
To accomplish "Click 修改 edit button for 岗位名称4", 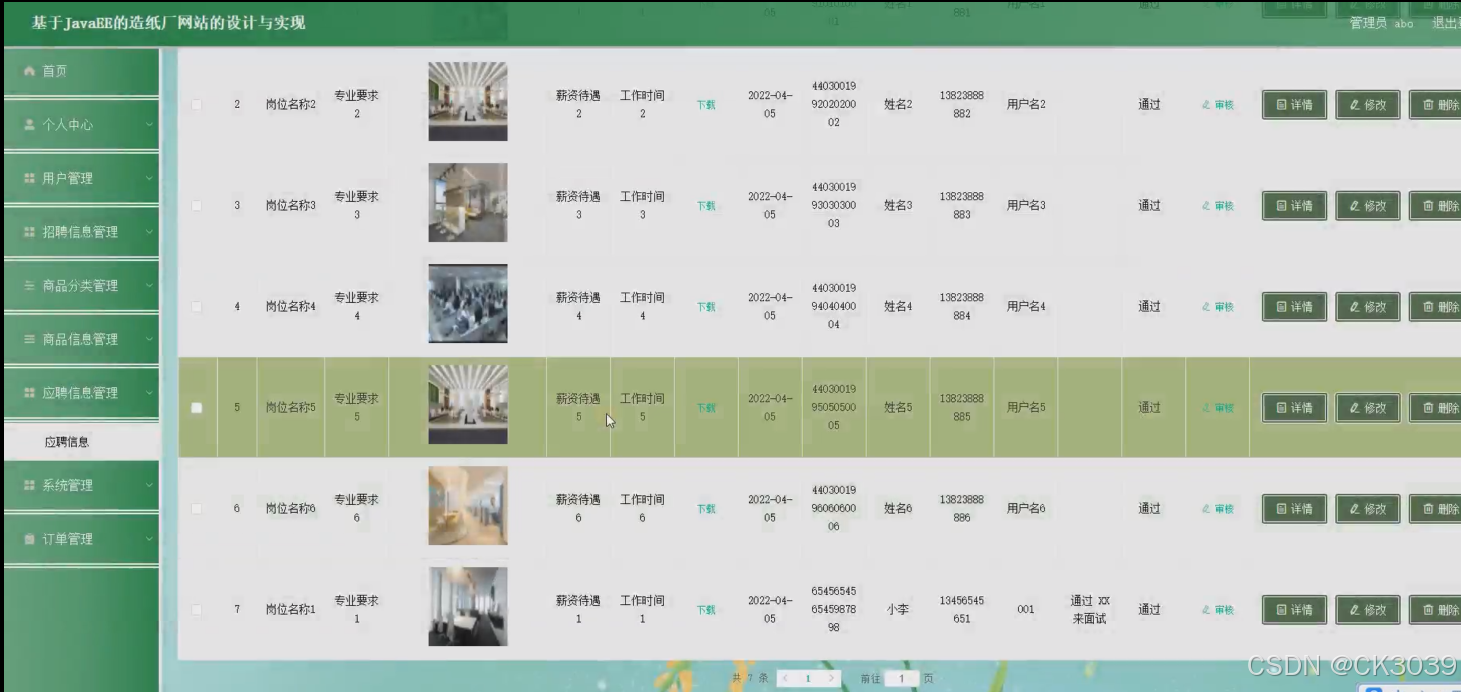I will click(x=1368, y=307).
